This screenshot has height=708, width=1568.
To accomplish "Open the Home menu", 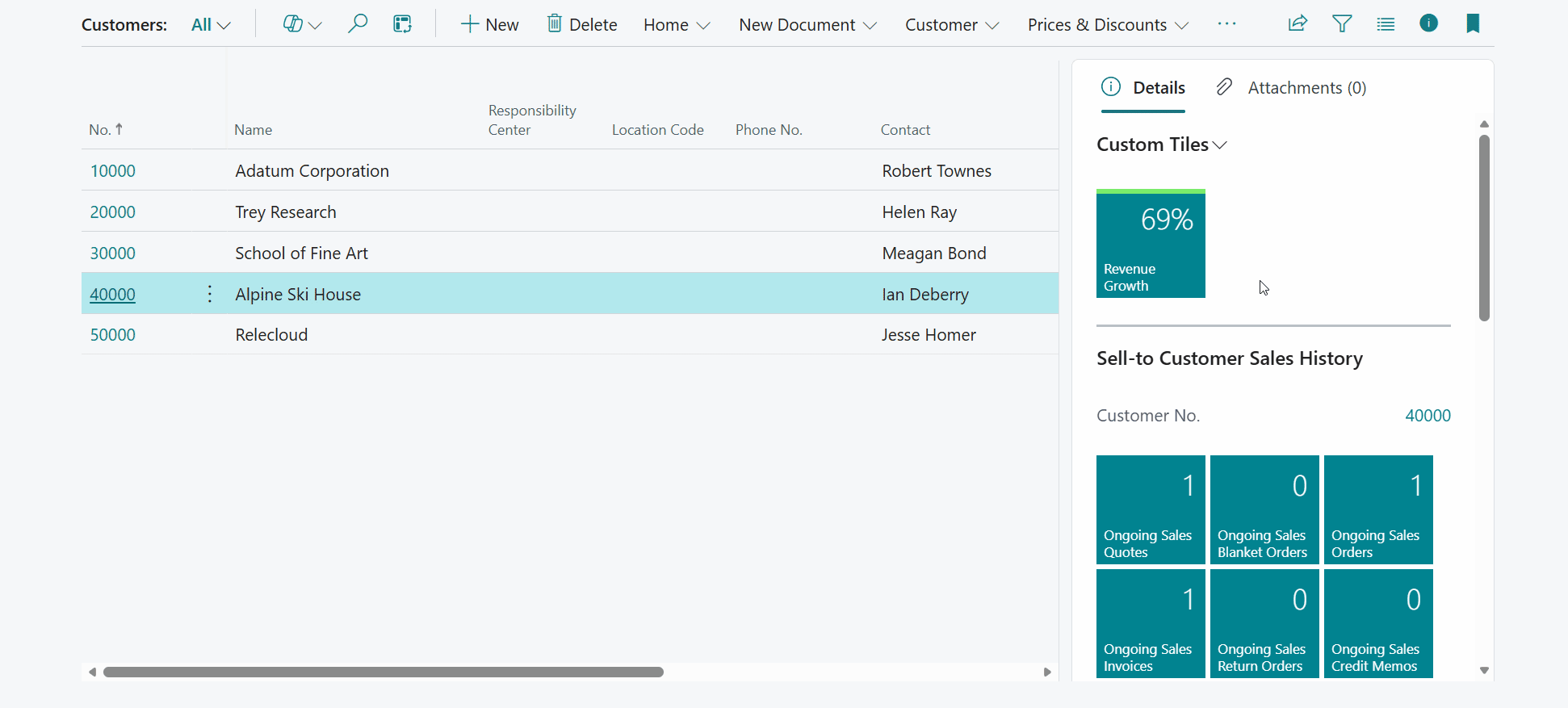I will 676,25.
